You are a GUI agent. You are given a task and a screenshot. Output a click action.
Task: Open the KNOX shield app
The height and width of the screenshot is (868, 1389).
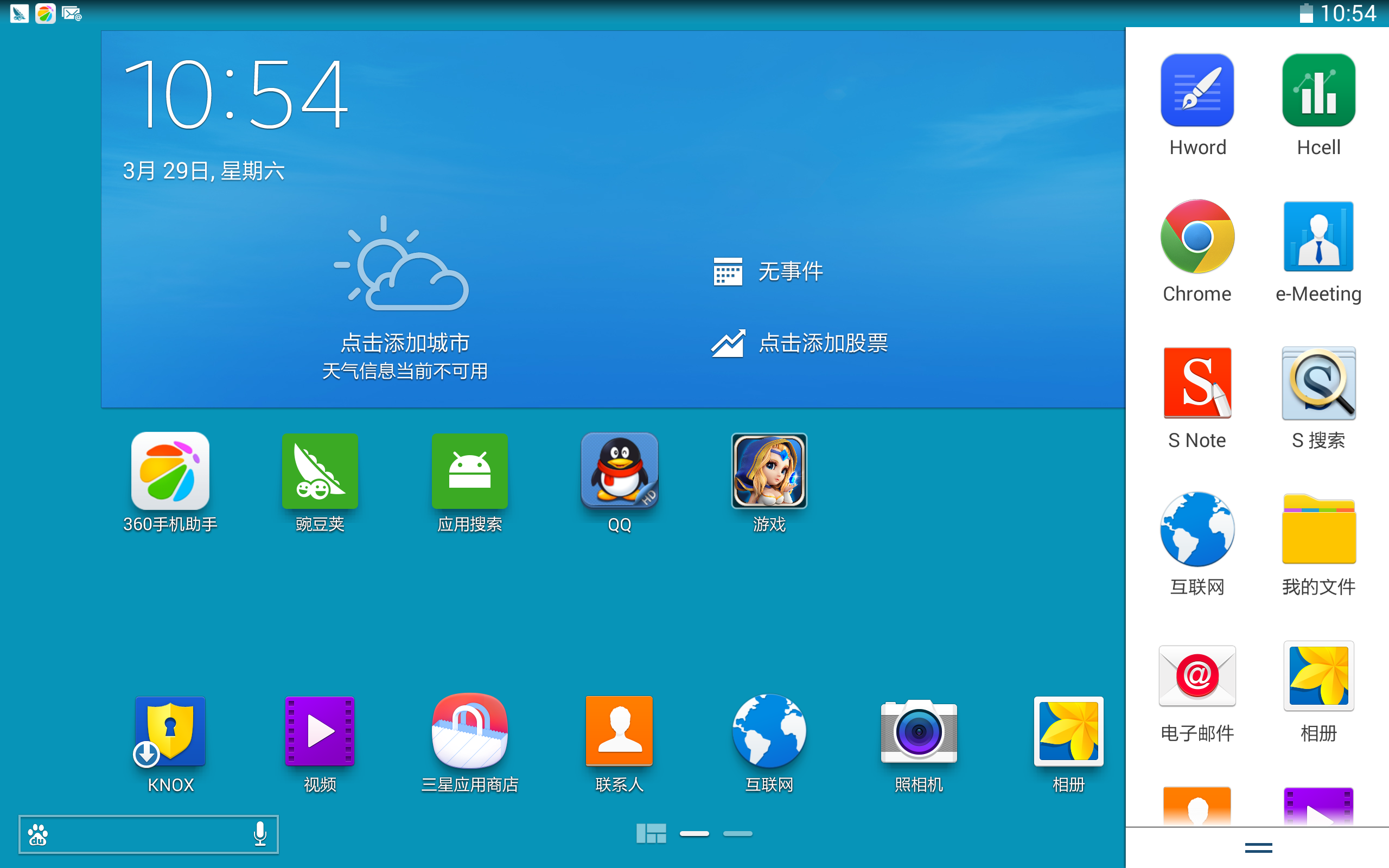(x=170, y=731)
